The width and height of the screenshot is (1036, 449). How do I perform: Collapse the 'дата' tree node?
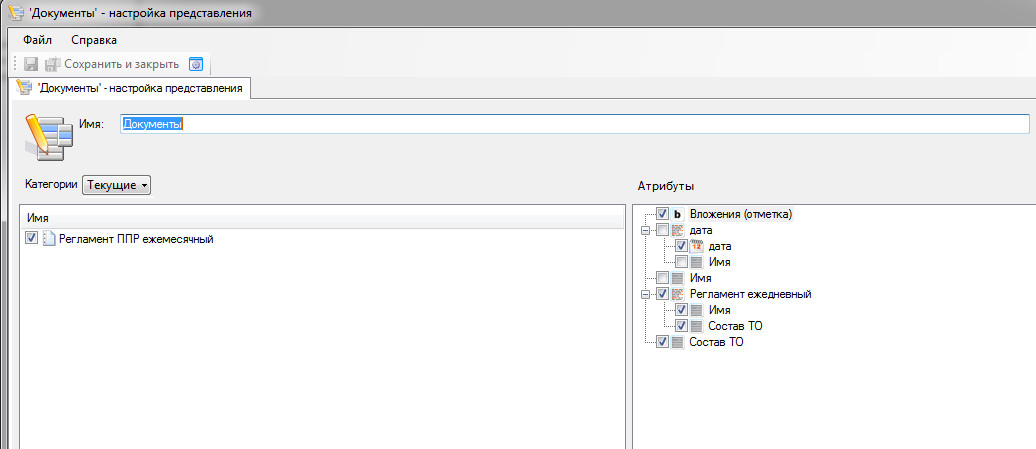tap(645, 230)
